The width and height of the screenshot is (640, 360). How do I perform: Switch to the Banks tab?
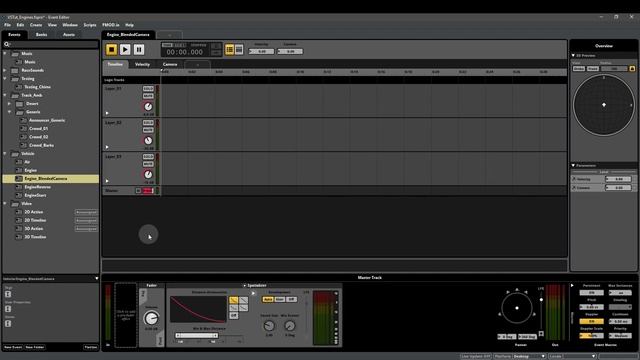click(x=41, y=35)
